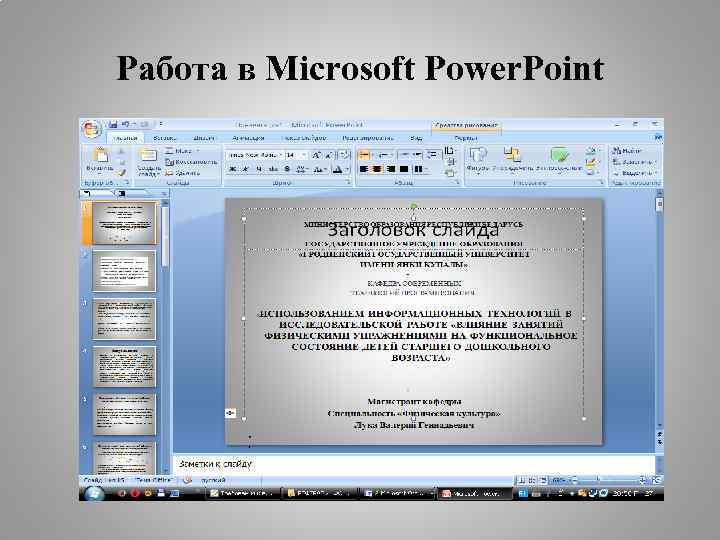This screenshot has height=540, width=720.
Task: Toggle bulleted list in Paragraph group
Action: 366,155
